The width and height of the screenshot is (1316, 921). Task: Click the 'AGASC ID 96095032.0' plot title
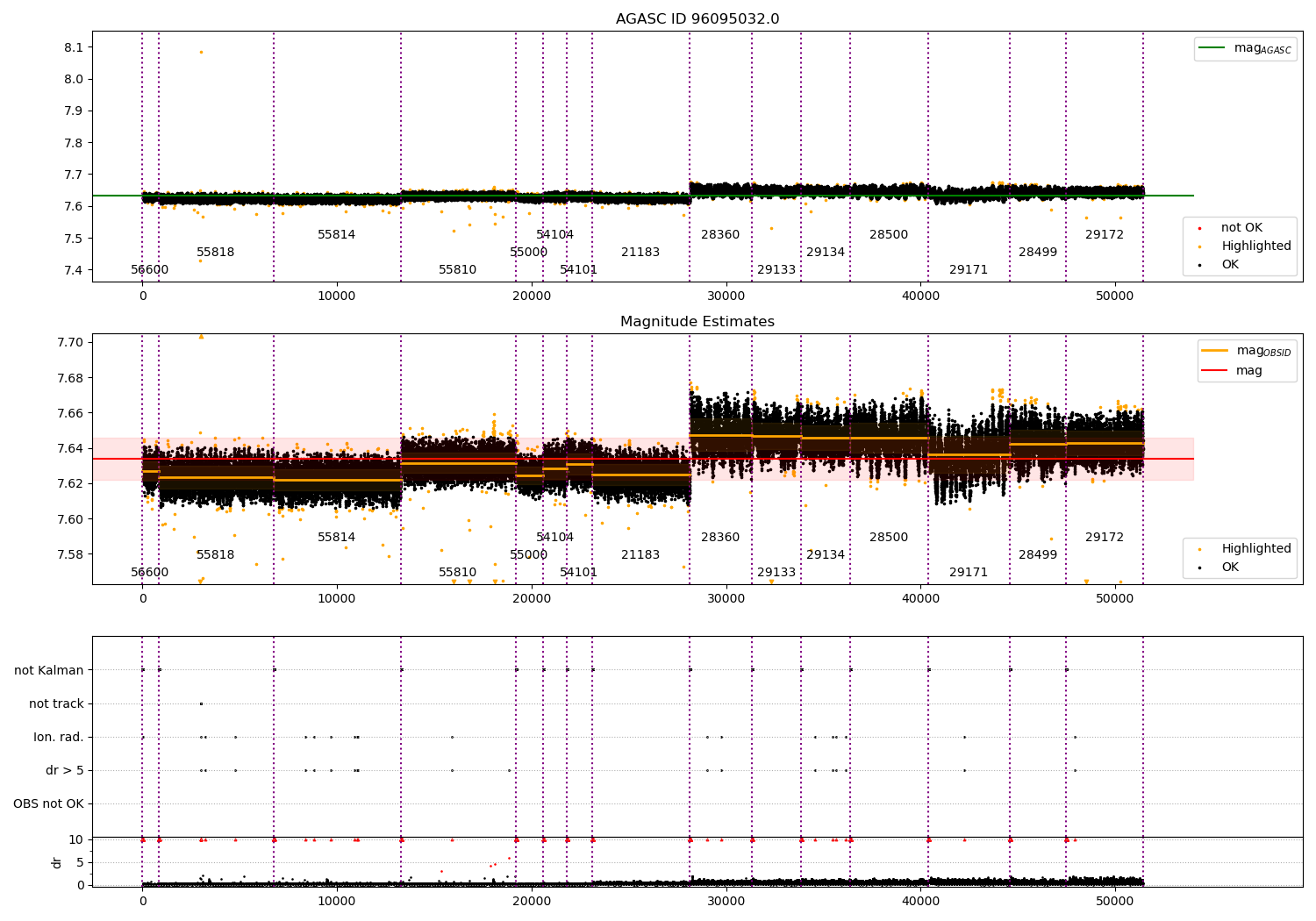click(x=697, y=19)
